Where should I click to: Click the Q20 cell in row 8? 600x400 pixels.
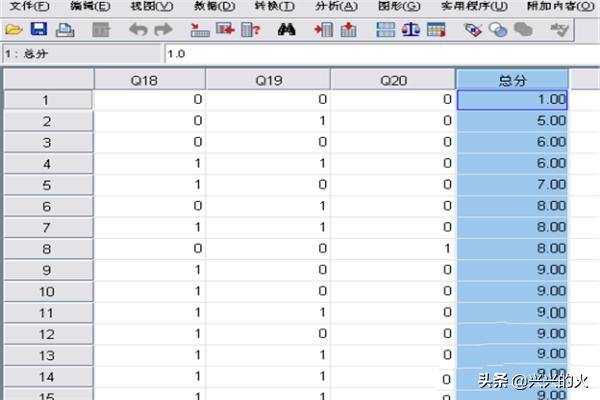point(393,247)
